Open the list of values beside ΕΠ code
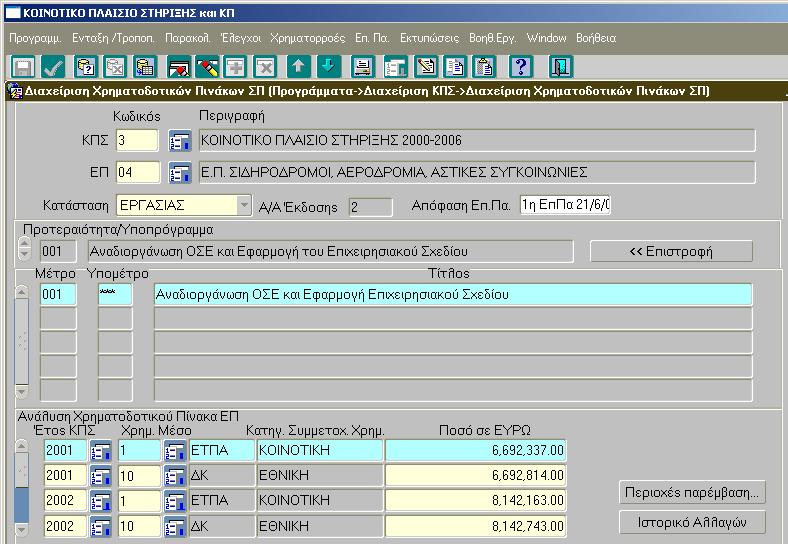Viewport: 788px width, 544px height. (180, 173)
